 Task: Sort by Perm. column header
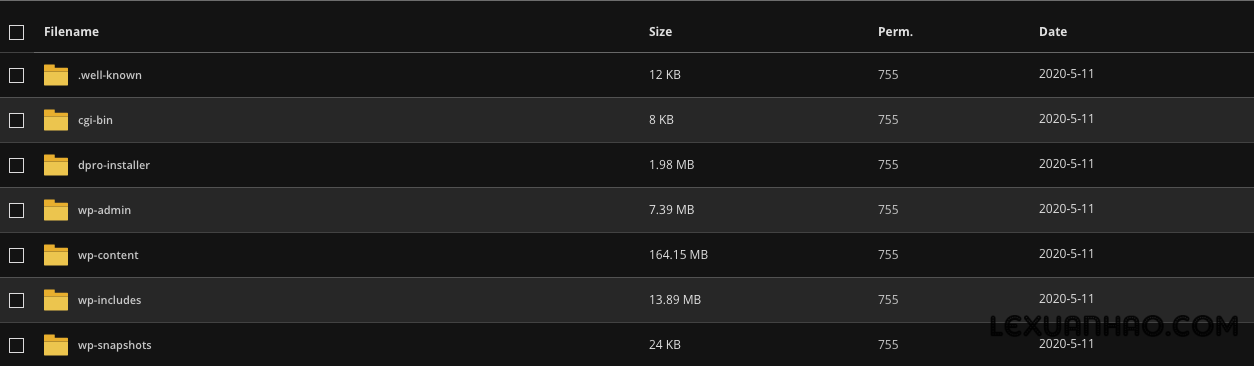895,32
